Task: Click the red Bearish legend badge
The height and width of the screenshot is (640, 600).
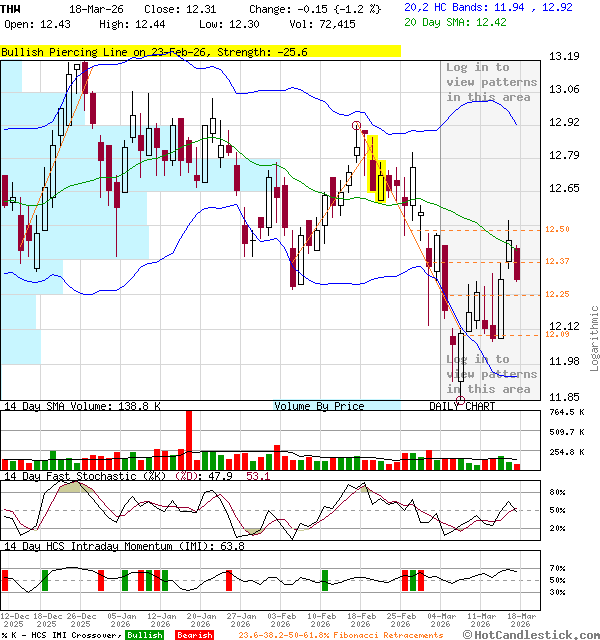Action: (193, 635)
